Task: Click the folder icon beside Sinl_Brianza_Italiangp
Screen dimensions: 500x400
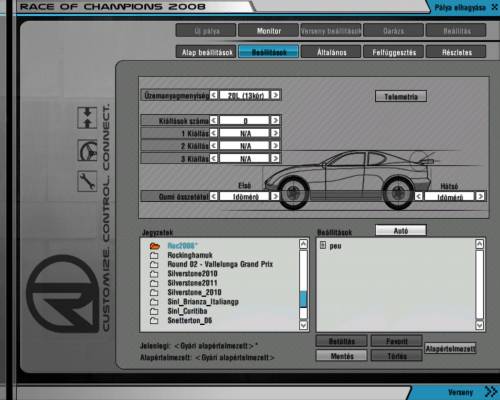Action: (154, 302)
